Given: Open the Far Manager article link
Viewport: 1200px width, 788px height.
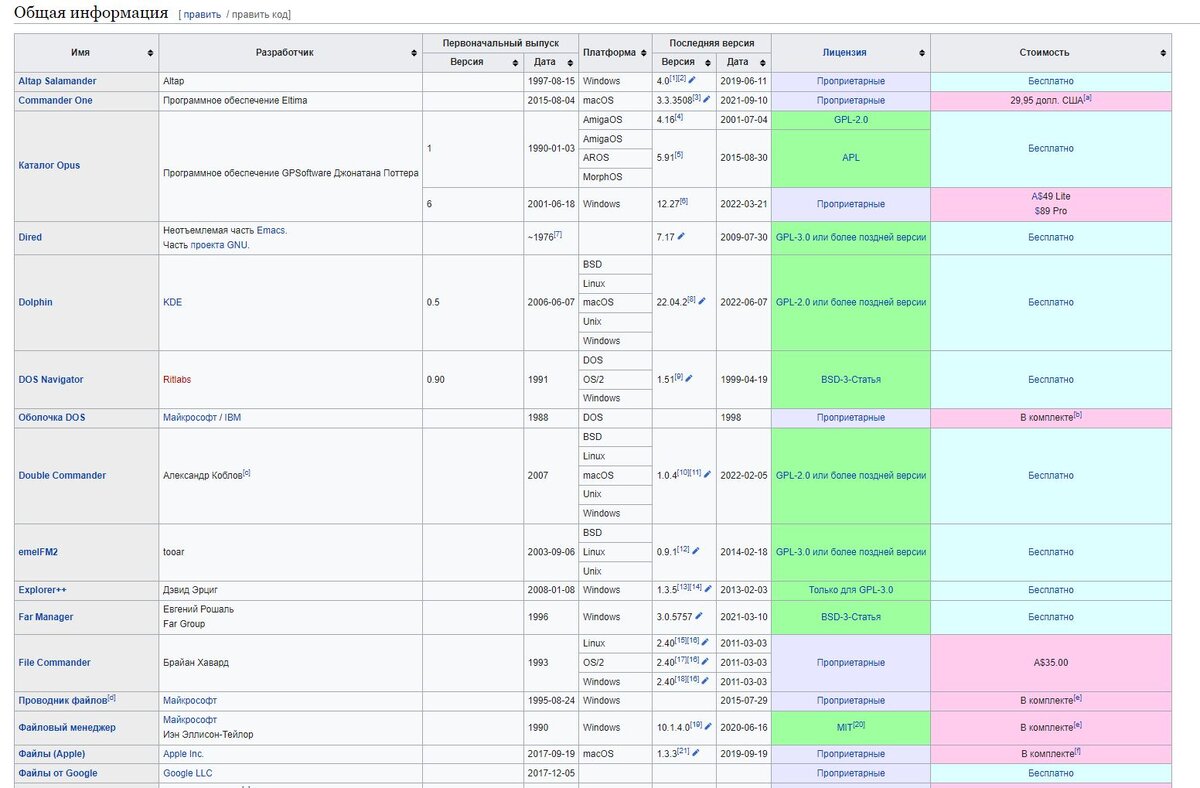Looking at the screenshot, I should tap(46, 617).
